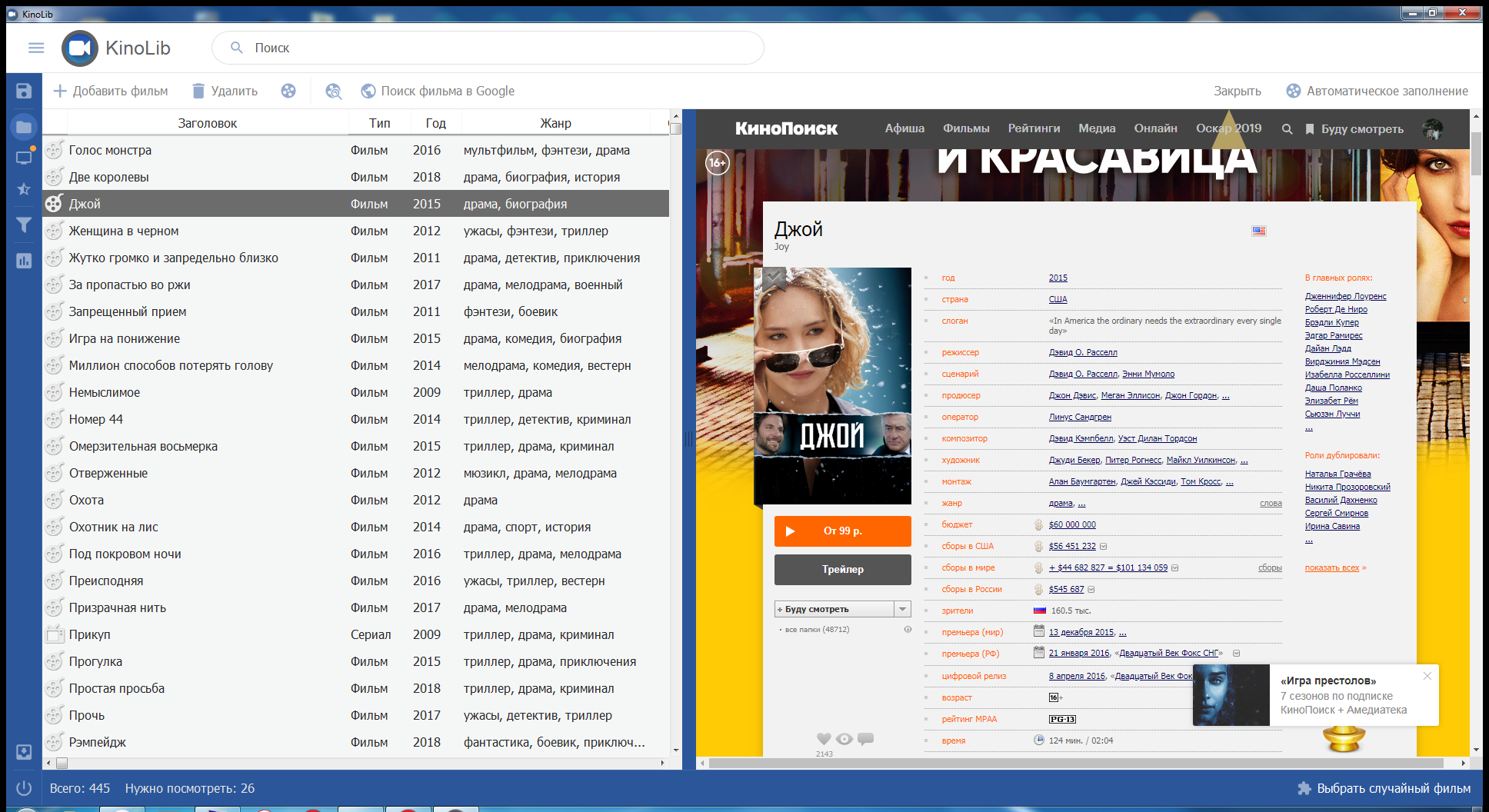
Task: Click the Закрыть button
Action: [1238, 91]
